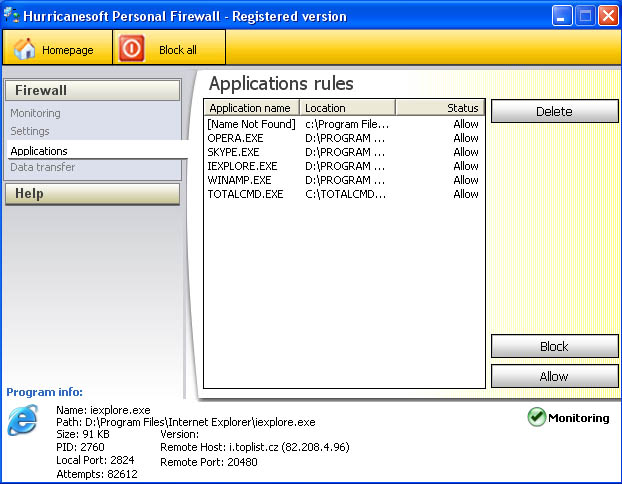The image size is (622, 484).
Task: Click the Allow button
Action: click(x=554, y=376)
